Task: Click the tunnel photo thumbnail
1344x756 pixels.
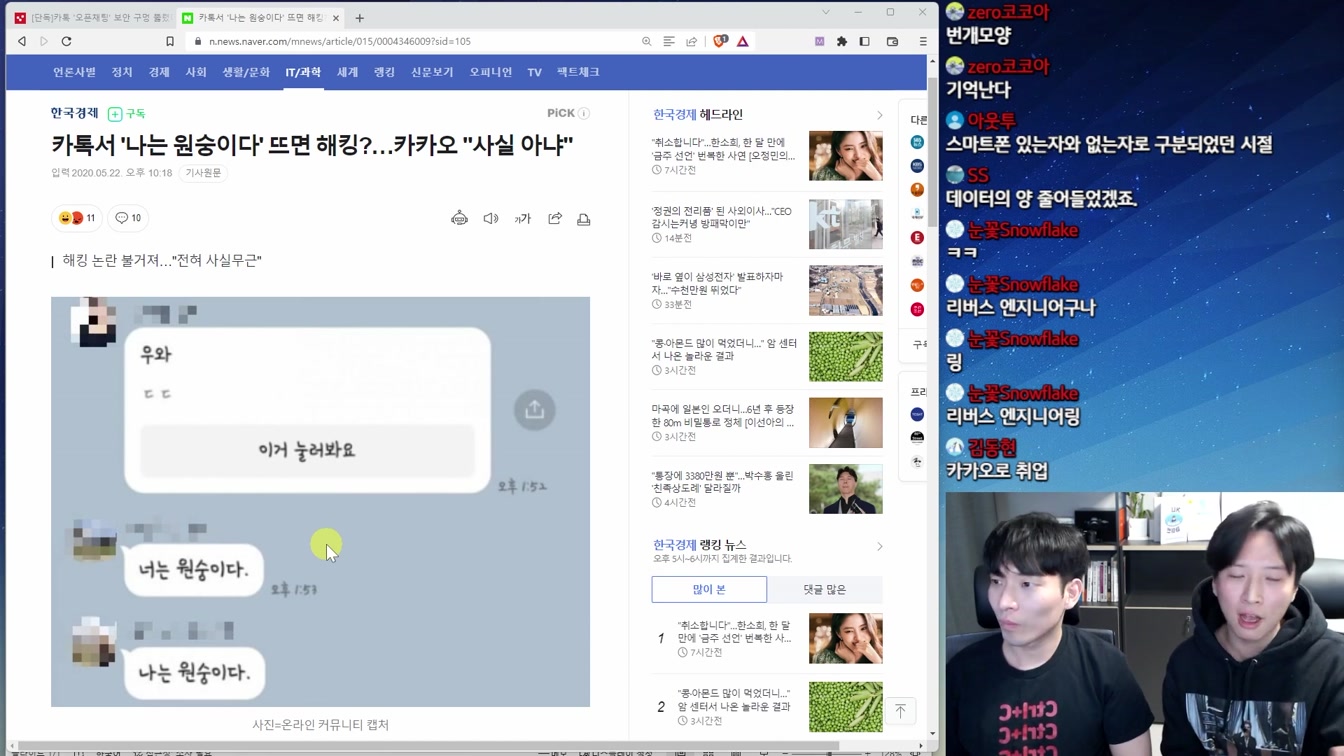Action: (846, 422)
